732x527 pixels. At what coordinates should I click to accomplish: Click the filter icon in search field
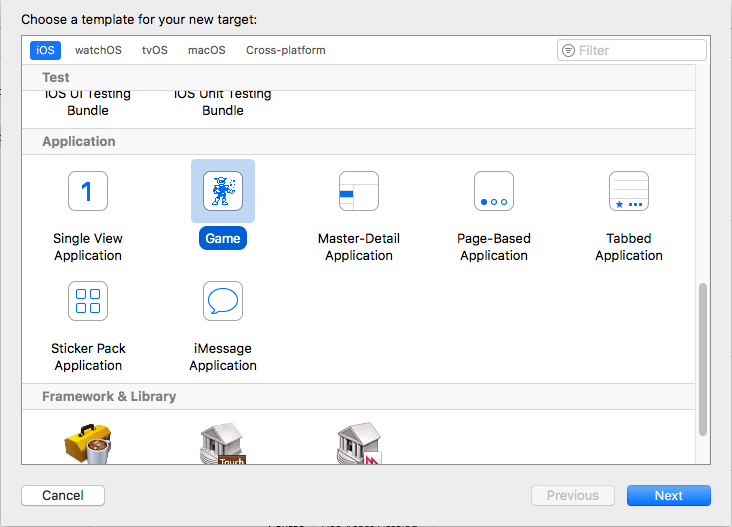(568, 50)
